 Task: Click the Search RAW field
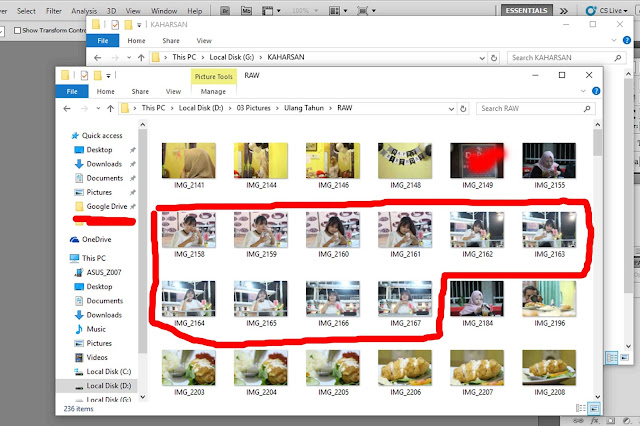pyautogui.click(x=536, y=109)
